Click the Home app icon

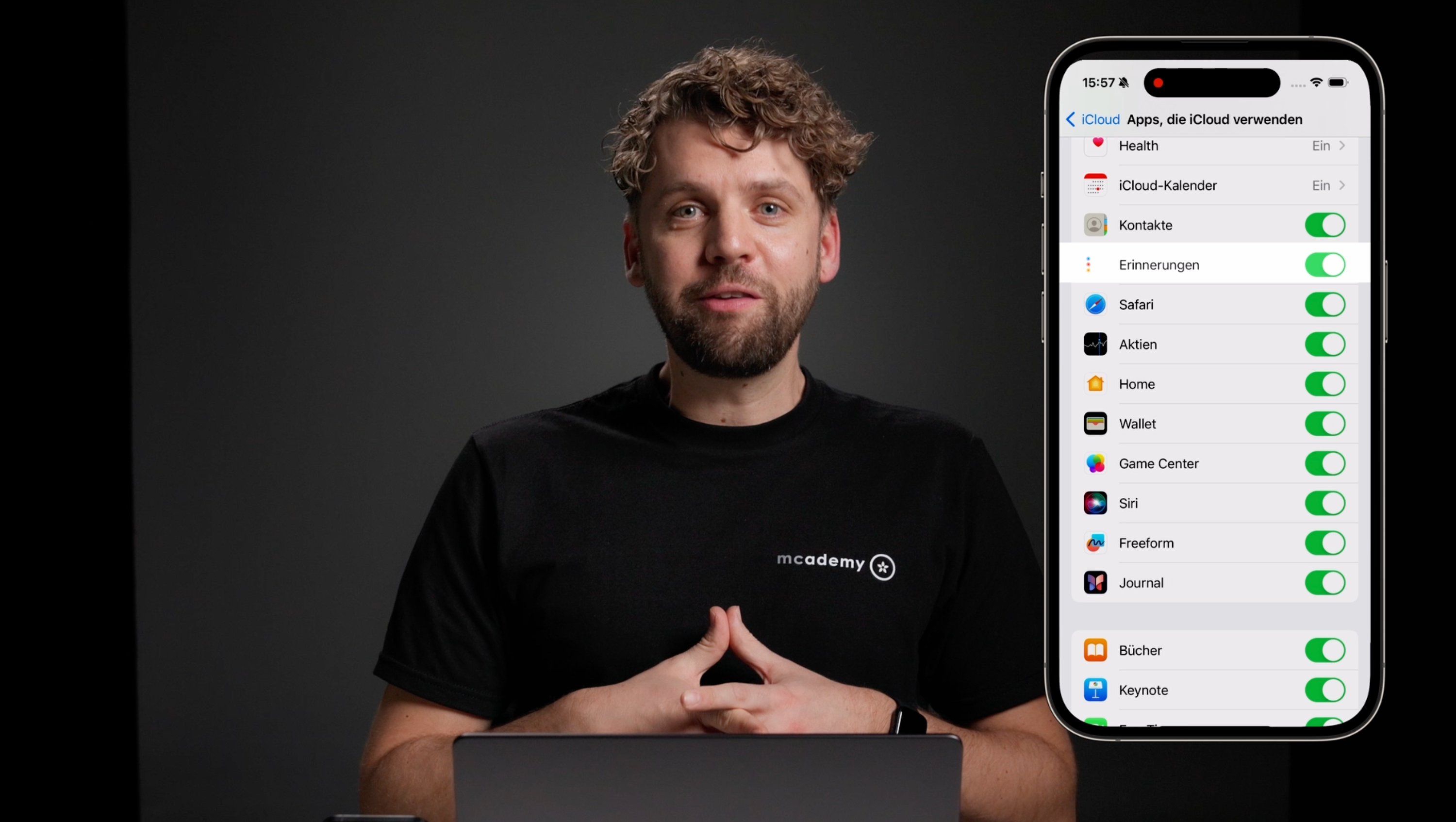coord(1096,383)
